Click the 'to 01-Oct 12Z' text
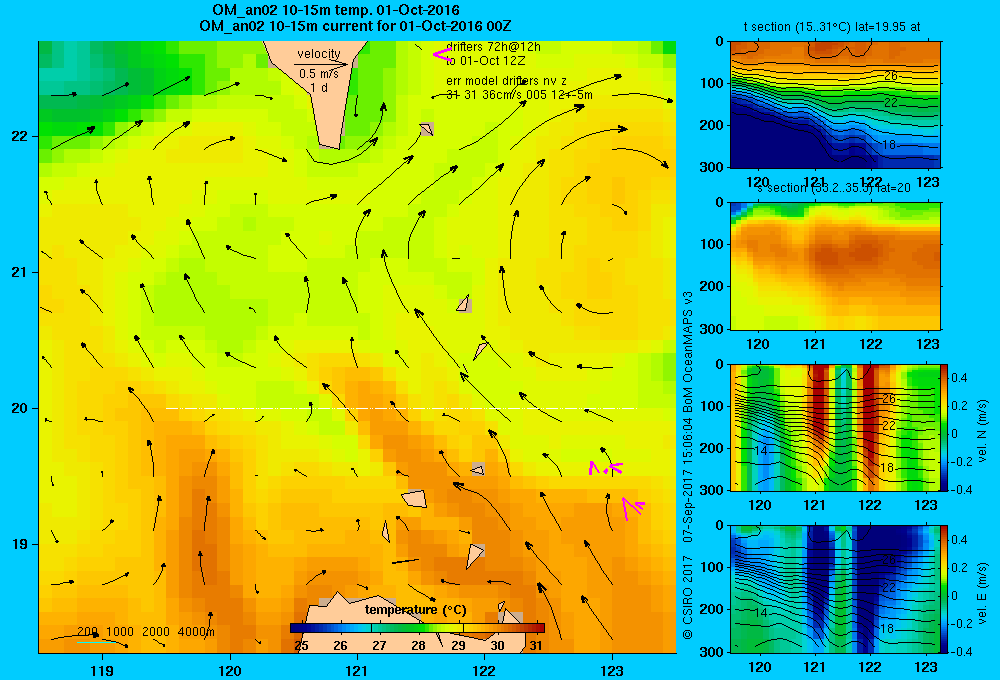Screen dimensions: 1000x680 485,61
